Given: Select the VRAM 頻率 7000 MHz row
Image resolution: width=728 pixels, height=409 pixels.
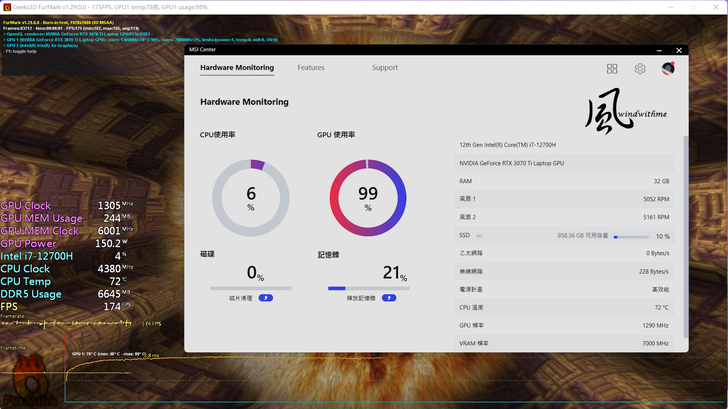Looking at the screenshot, I should [565, 344].
